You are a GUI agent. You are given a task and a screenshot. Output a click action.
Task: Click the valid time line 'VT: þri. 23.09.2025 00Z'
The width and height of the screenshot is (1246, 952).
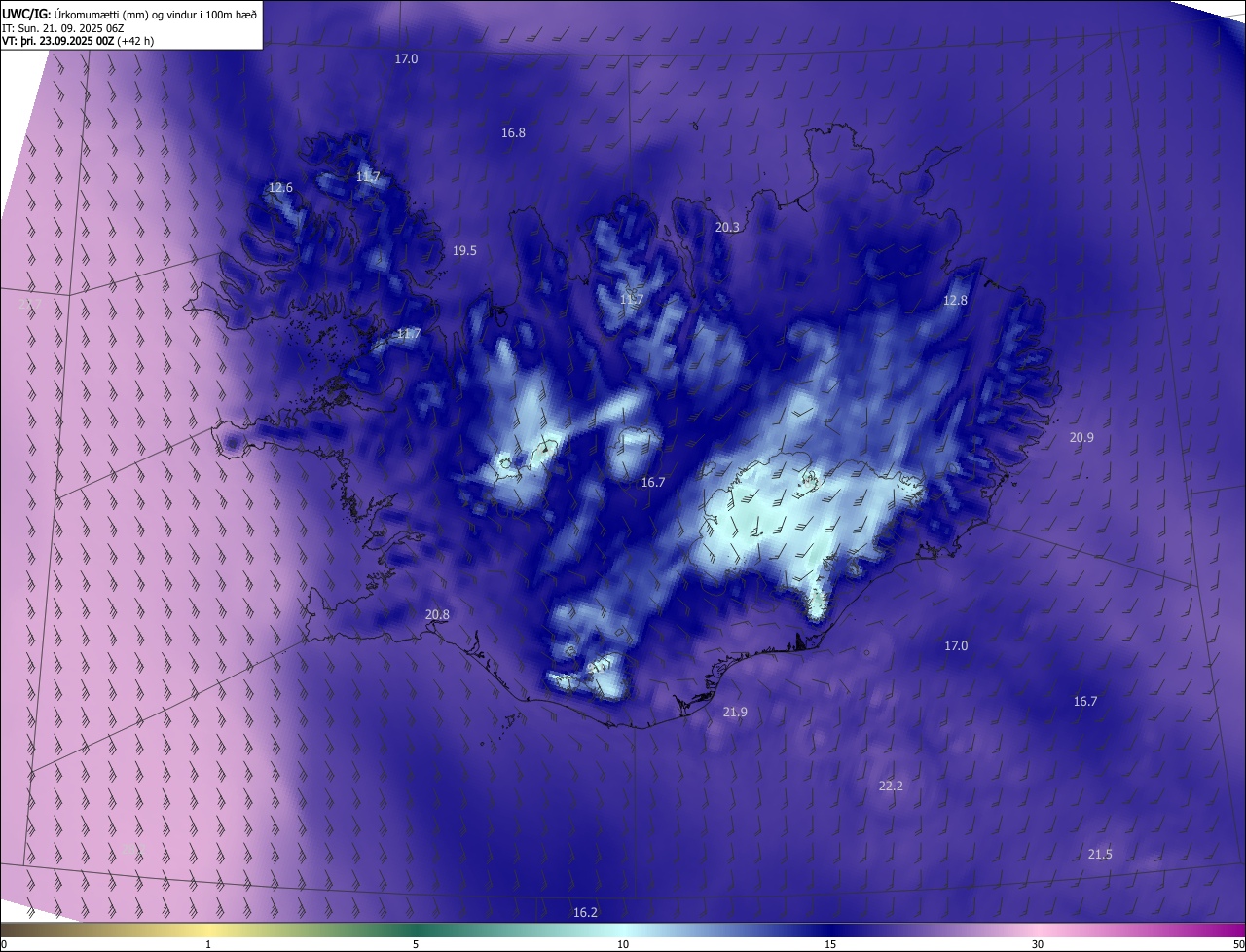click(58, 41)
